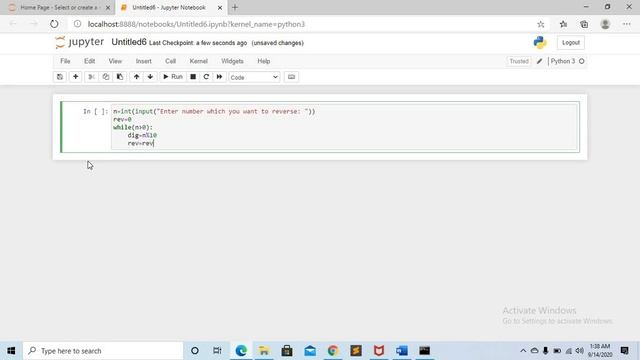640x360 pixels.
Task: Open the Edit menu
Action: point(89,61)
